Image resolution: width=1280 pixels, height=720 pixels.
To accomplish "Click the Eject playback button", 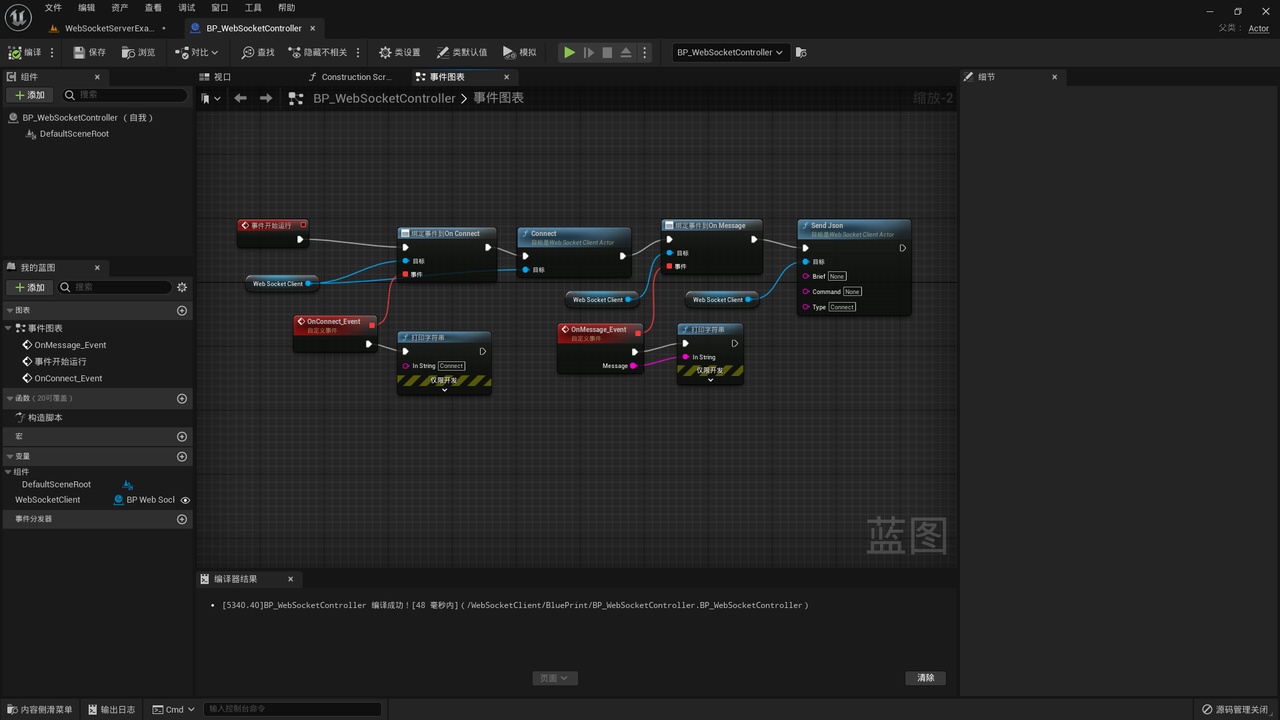I will pos(626,52).
